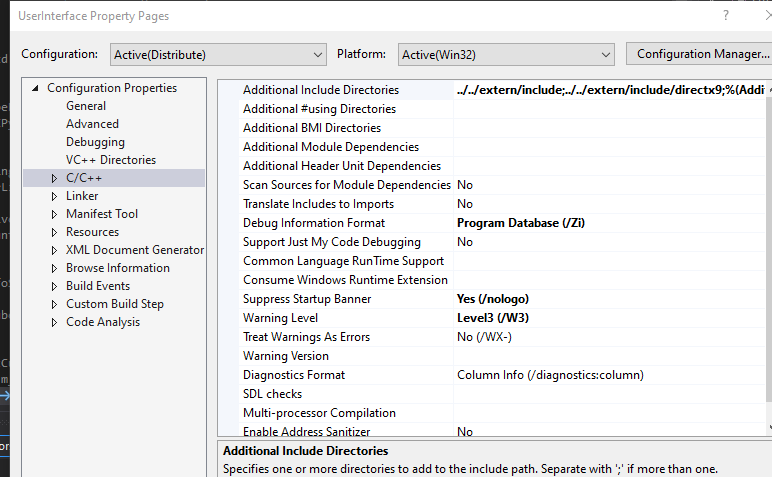Image resolution: width=772 pixels, height=477 pixels.
Task: Select the C/C++ tree item label
Action: pyautogui.click(x=84, y=178)
